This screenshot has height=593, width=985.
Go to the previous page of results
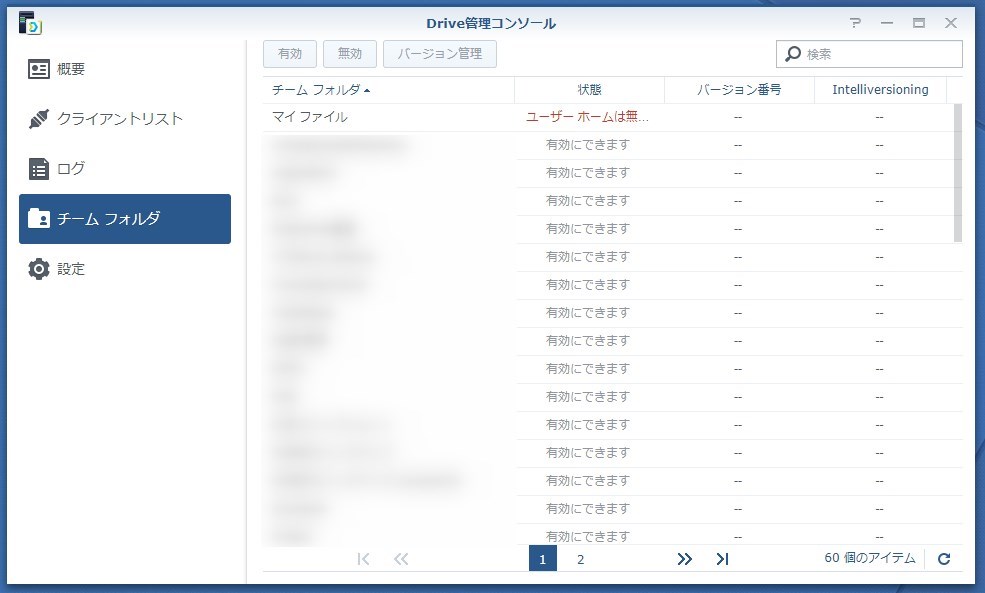point(401,559)
